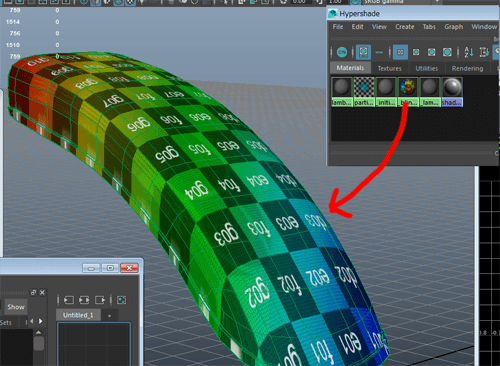The width and height of the screenshot is (500, 366).
Task: Add a new tab next to Untitled_1
Action: click(109, 315)
